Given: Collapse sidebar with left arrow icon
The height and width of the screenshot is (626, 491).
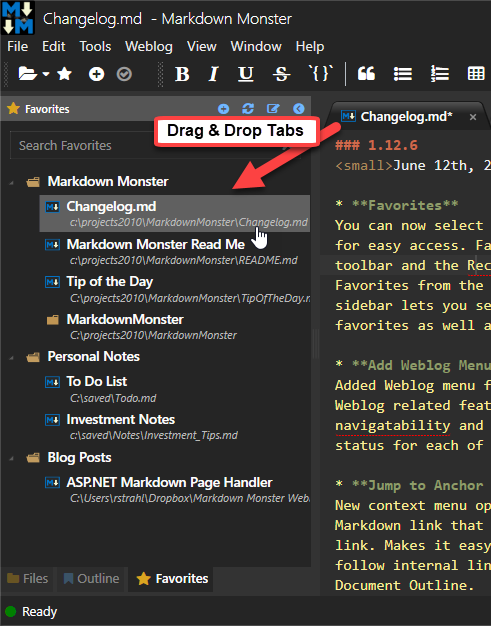Looking at the screenshot, I should [x=299, y=109].
